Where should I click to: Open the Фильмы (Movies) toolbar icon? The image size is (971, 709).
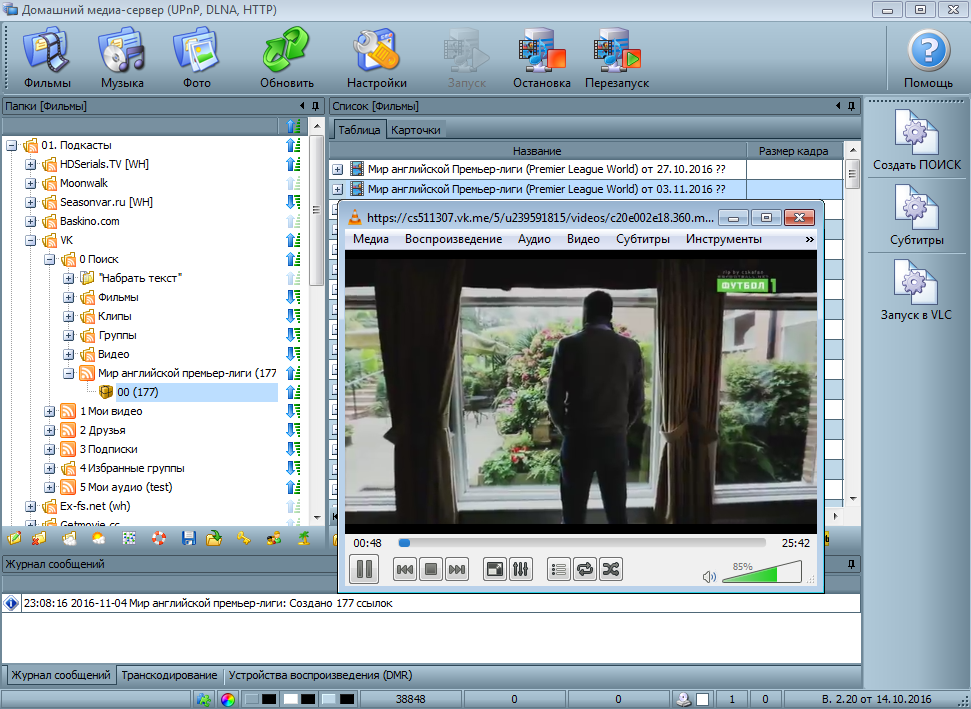click(x=47, y=58)
